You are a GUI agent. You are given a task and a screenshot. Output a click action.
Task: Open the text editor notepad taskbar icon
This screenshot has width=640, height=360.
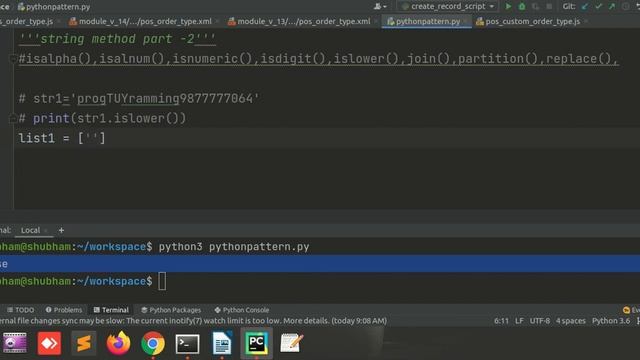point(291,343)
